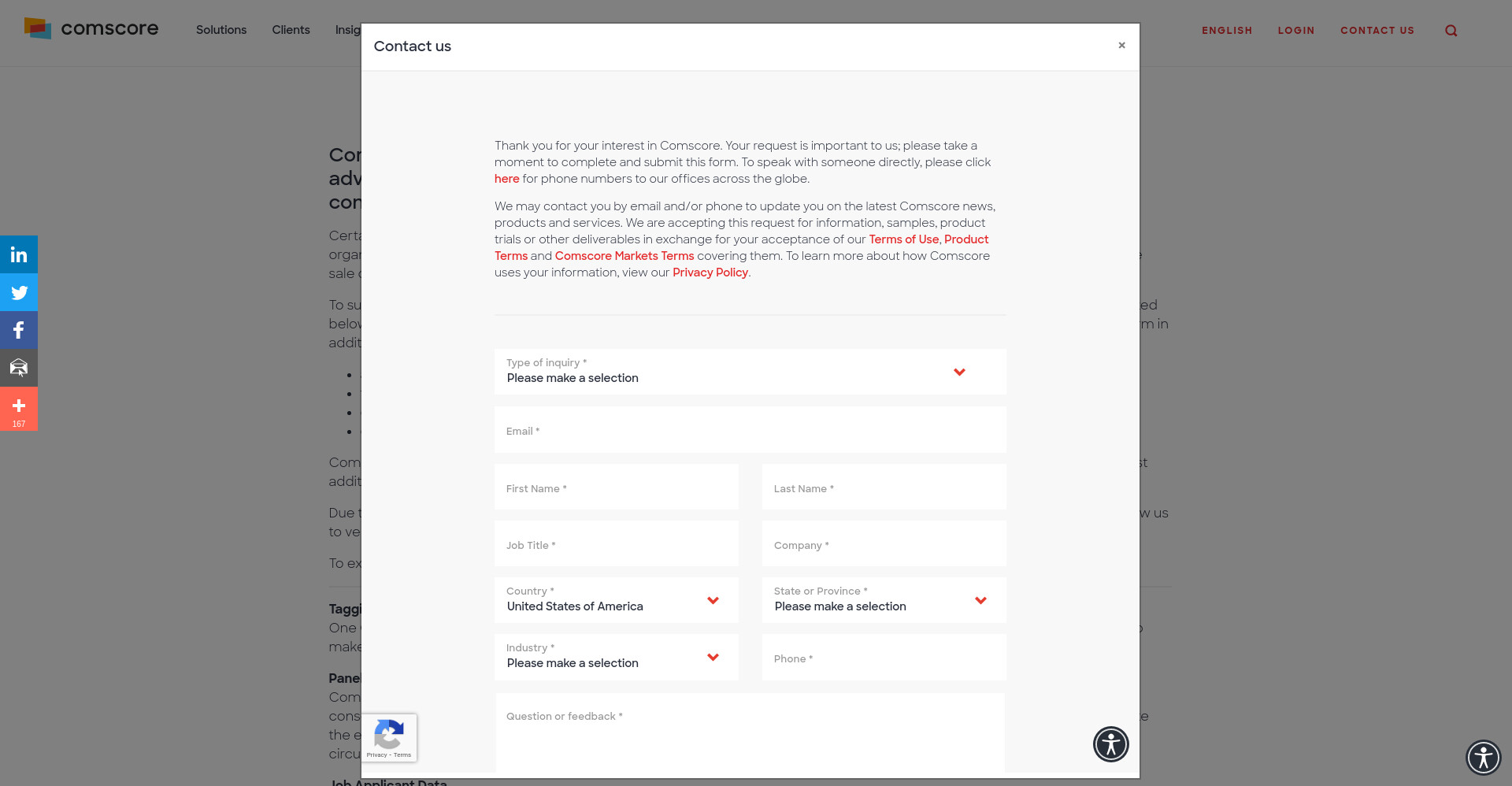
Task: Focus the Company field
Action: pyautogui.click(x=884, y=543)
